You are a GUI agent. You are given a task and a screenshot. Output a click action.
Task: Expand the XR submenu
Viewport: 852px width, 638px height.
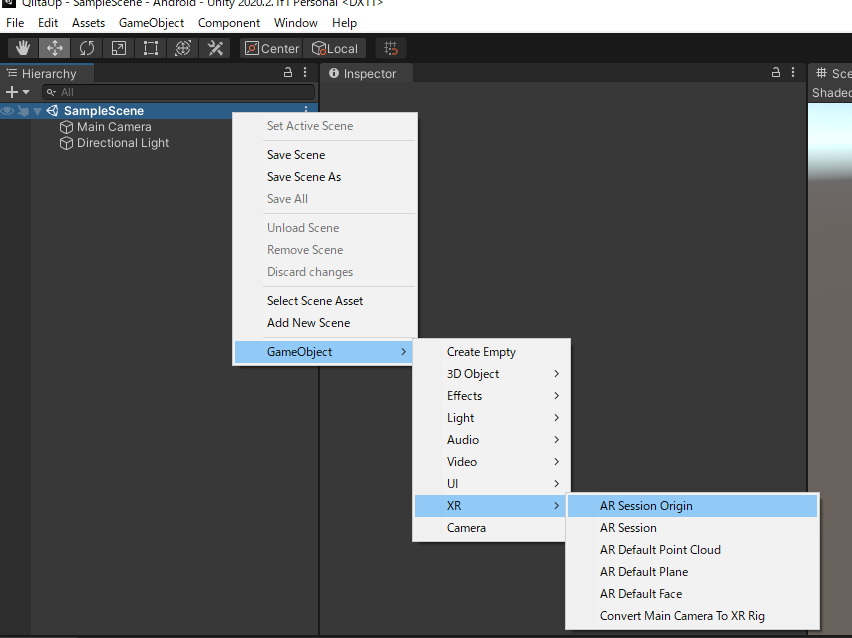click(x=490, y=506)
